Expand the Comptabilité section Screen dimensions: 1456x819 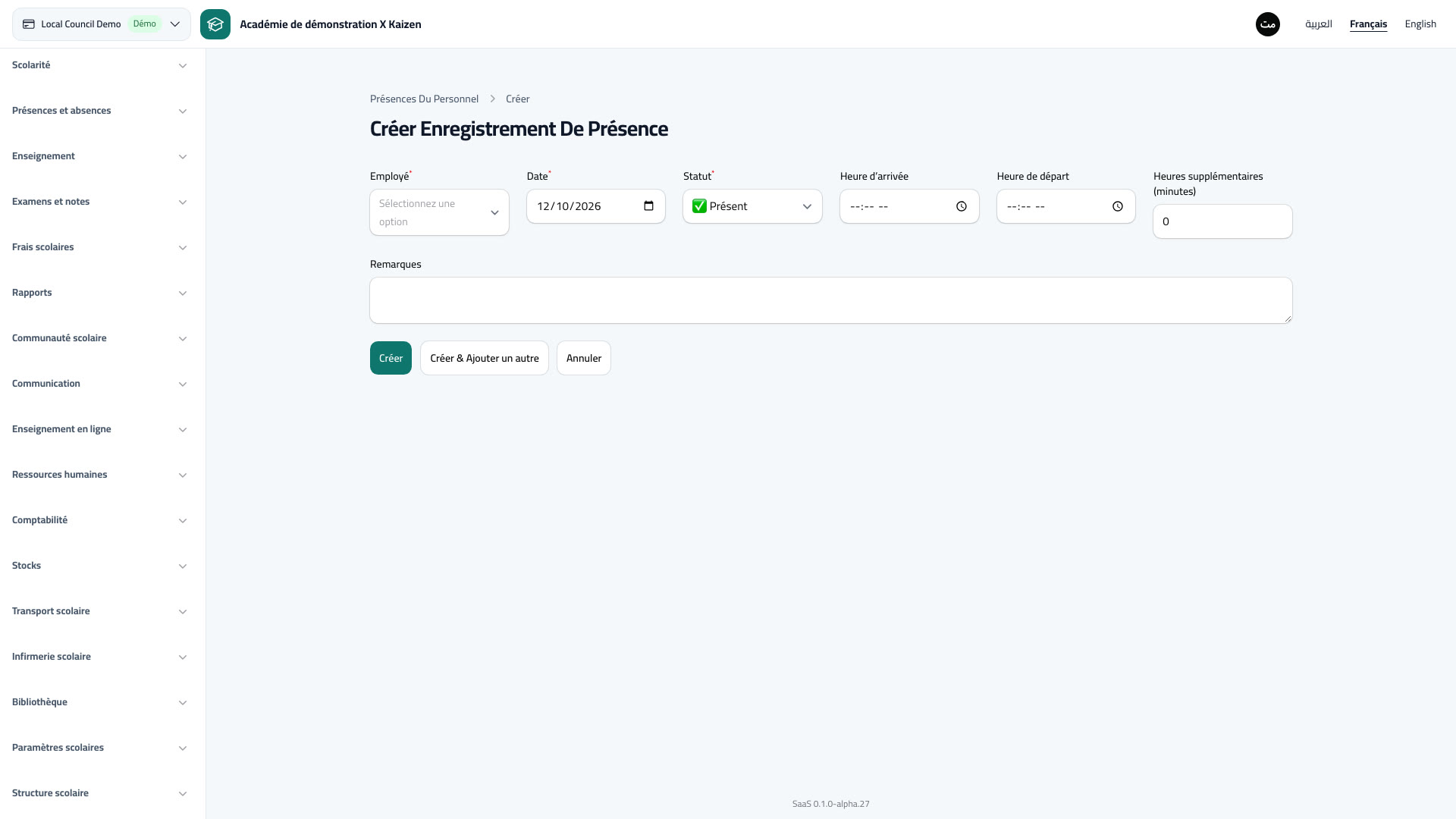99,520
